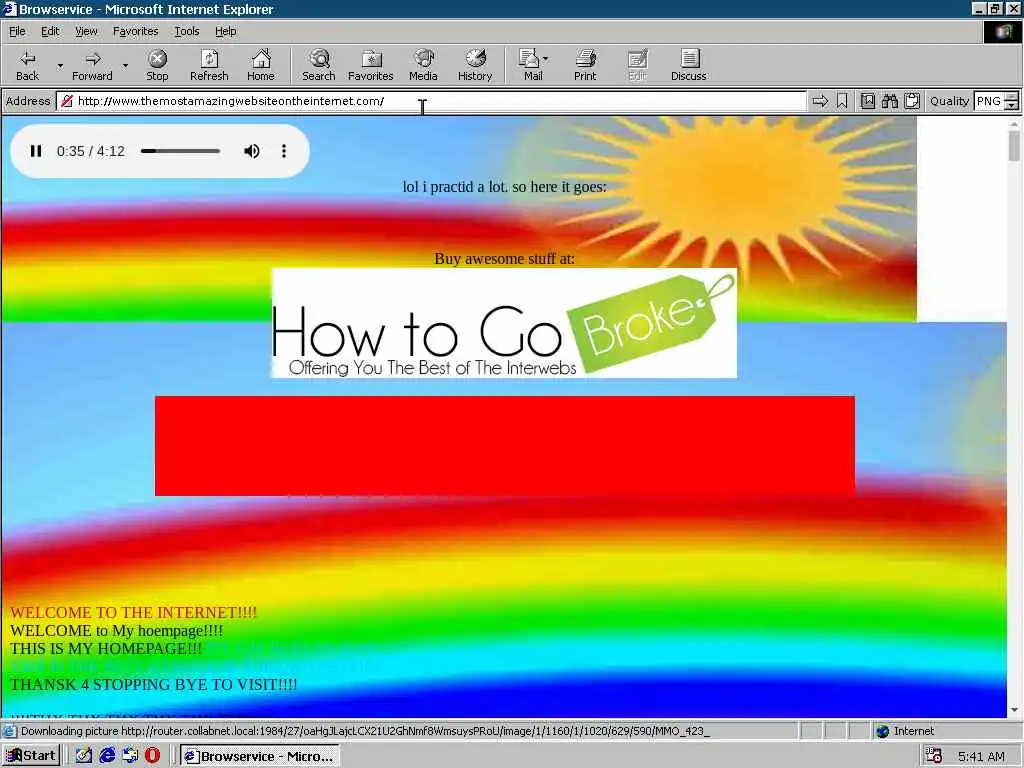The image size is (1024, 768).
Task: Mute the audio with speaker icon
Action: coord(251,151)
